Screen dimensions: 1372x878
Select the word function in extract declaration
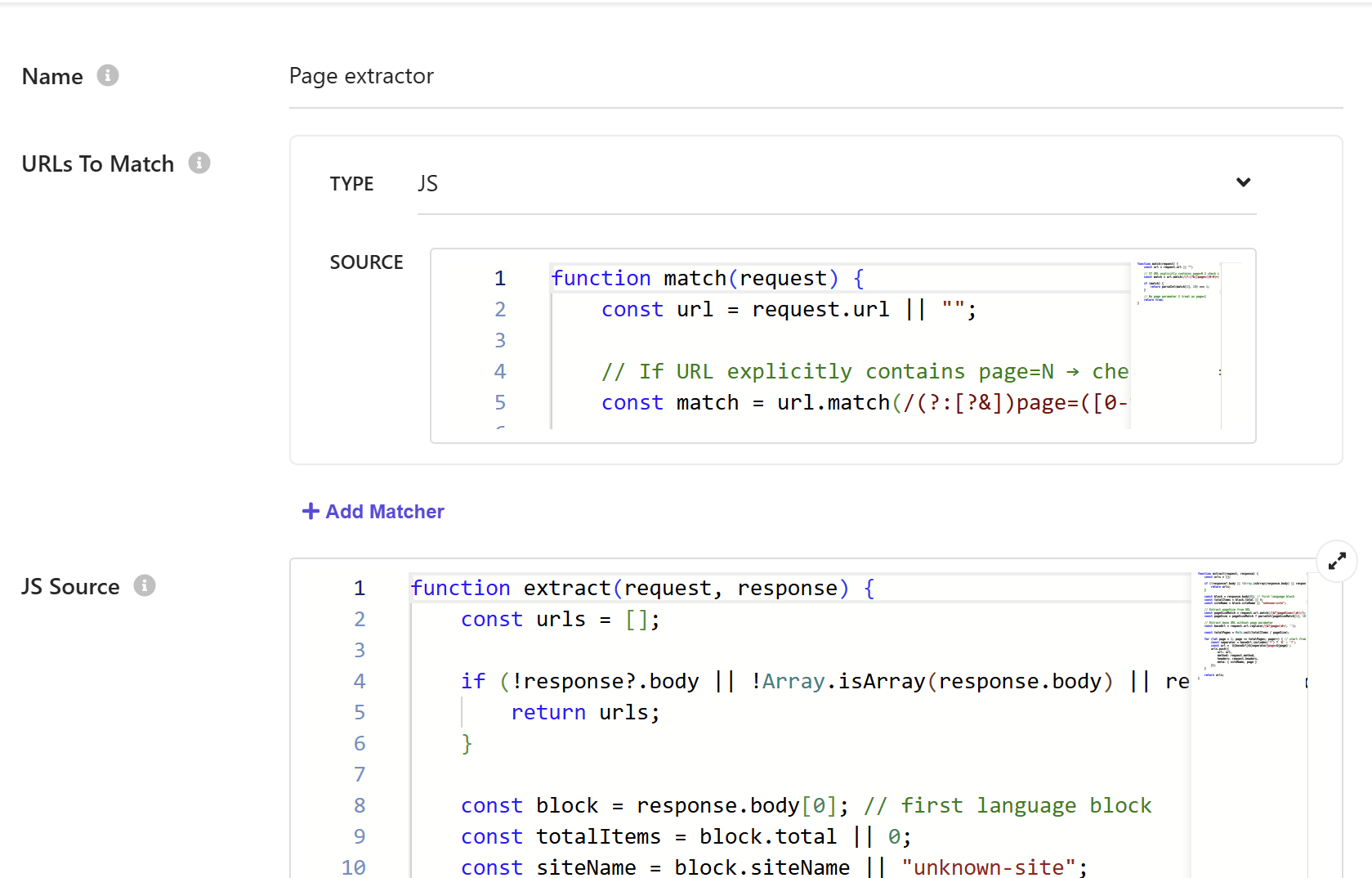[x=461, y=587]
